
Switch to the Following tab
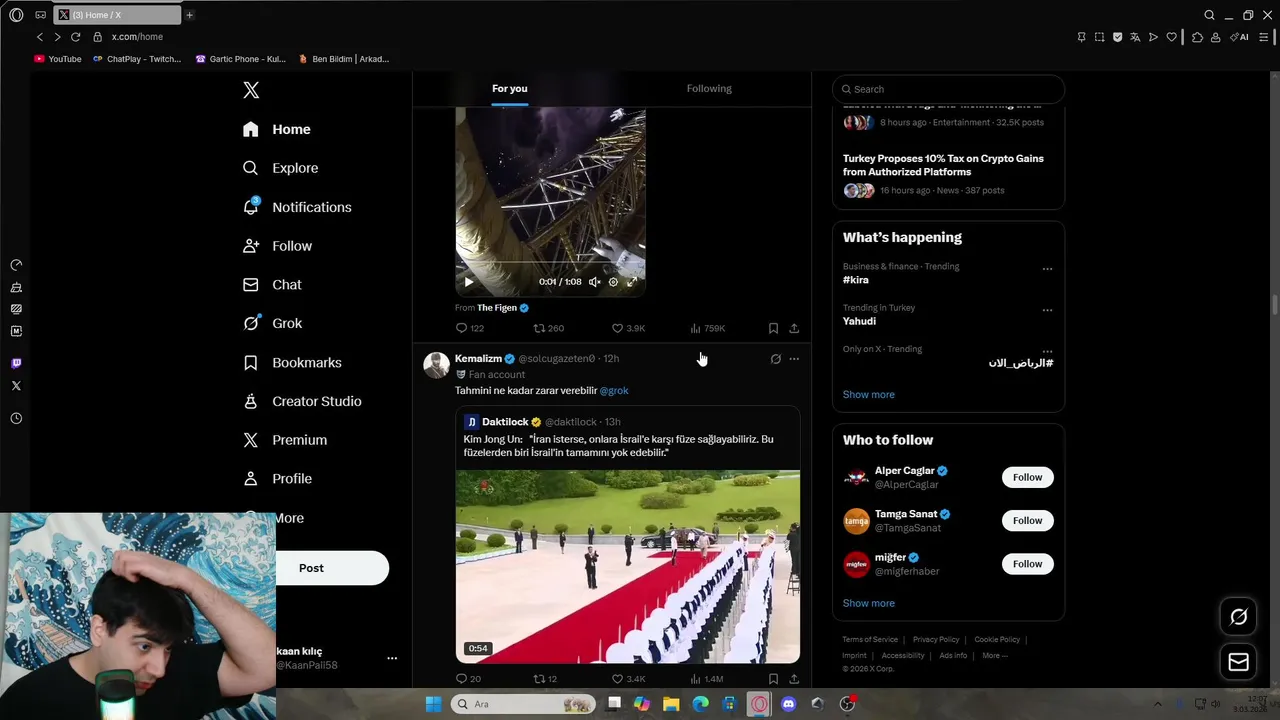(x=709, y=88)
